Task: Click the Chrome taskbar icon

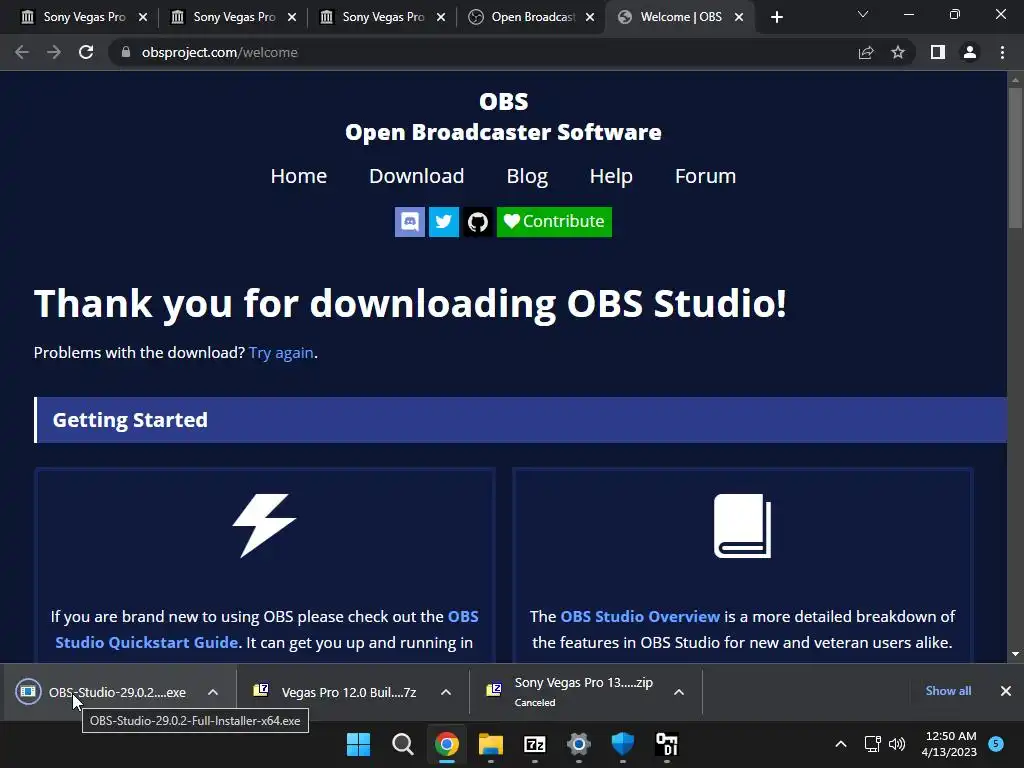Action: [447, 744]
